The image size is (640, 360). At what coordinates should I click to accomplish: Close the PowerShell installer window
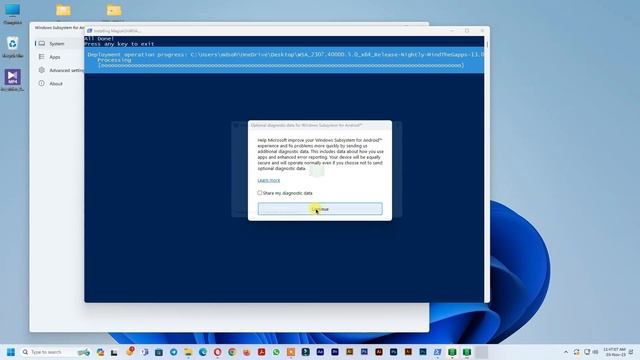[x=482, y=31]
